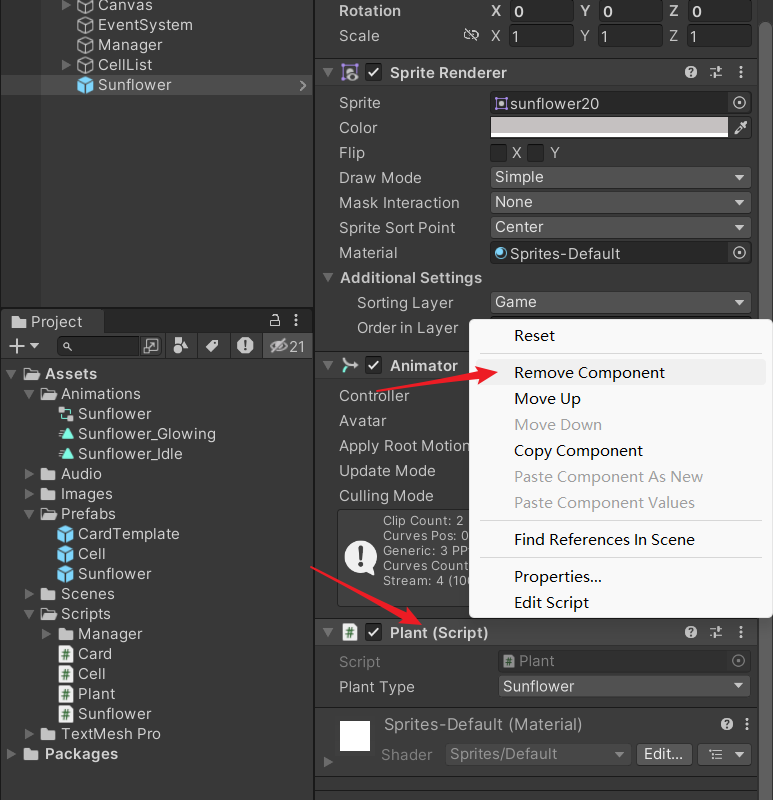Disable the Sprite Renderer component checkbox
773x800 pixels.
click(x=374, y=73)
